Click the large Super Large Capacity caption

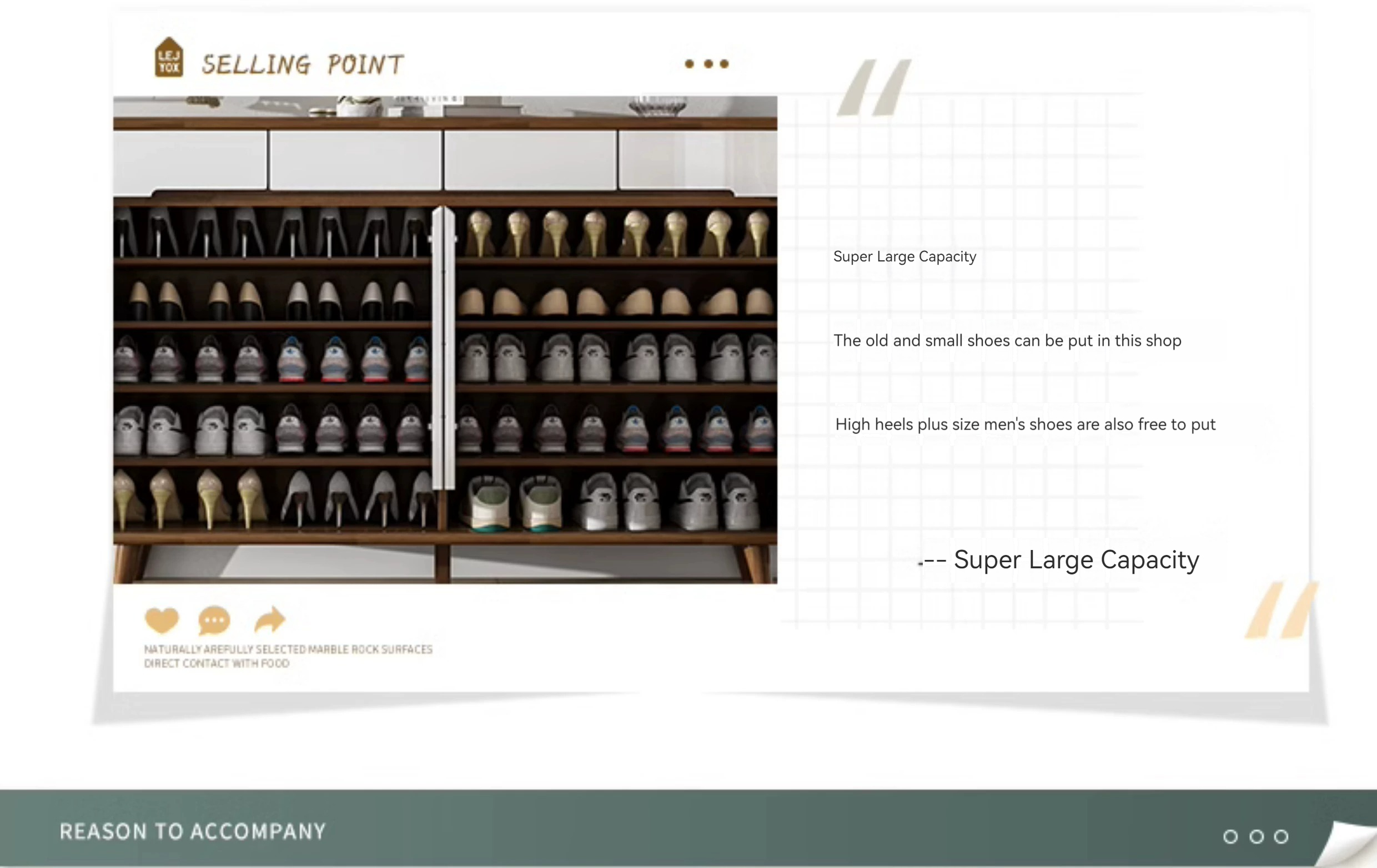point(1075,560)
